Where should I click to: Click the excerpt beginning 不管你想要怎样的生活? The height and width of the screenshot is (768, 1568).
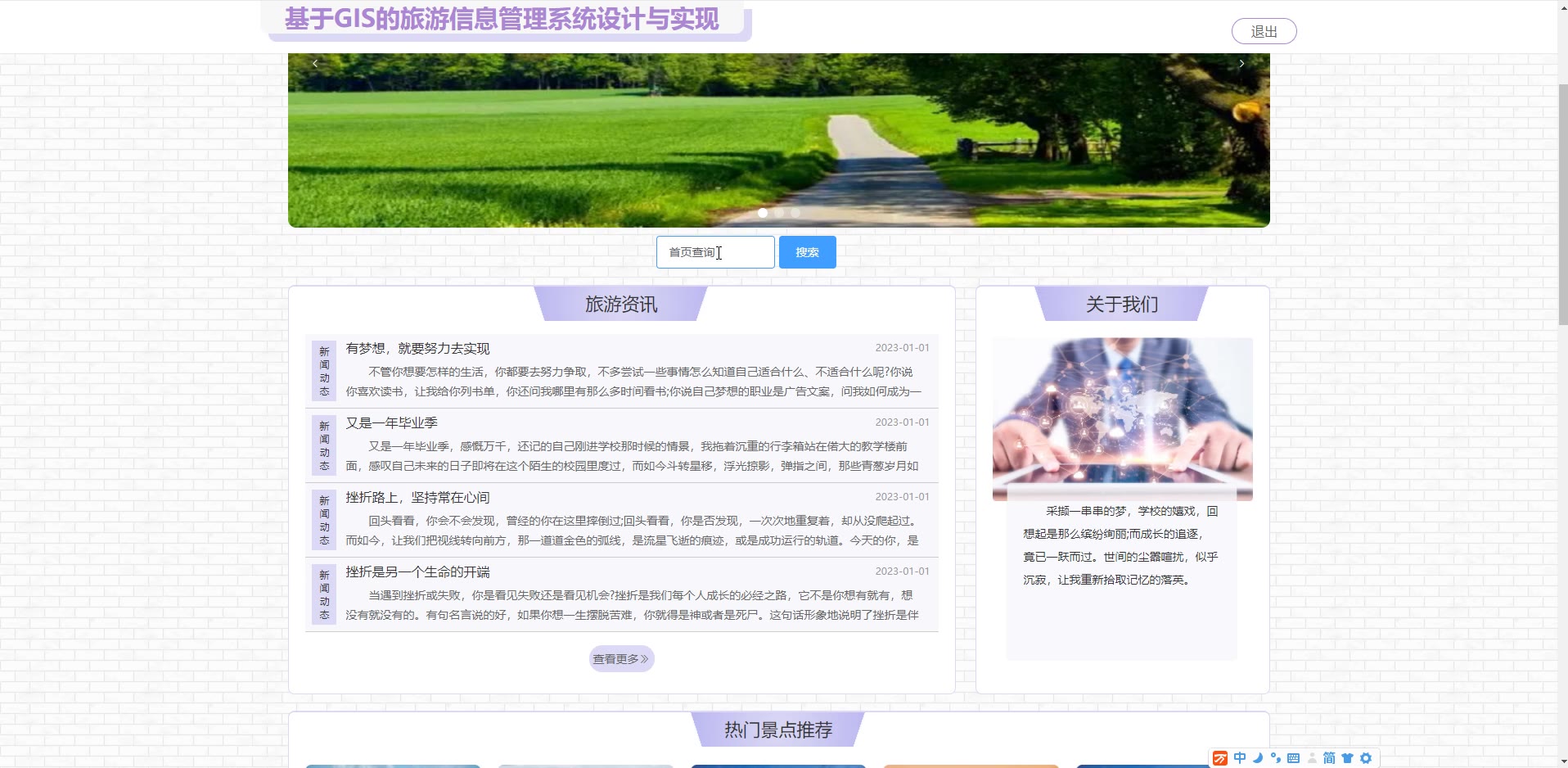(633, 382)
